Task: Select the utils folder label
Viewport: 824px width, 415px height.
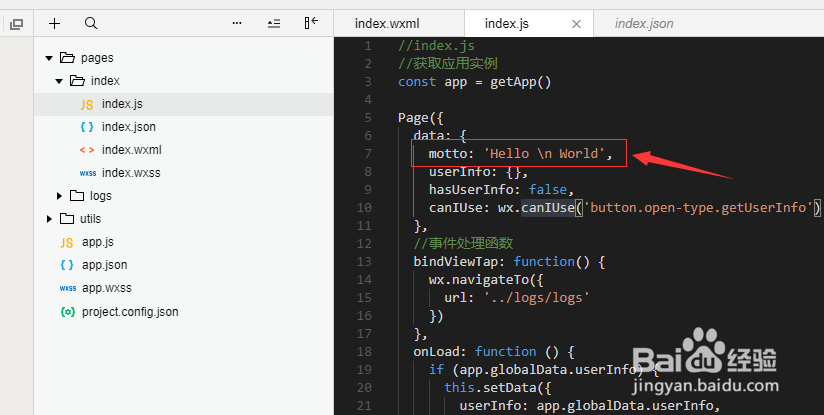Action: click(x=90, y=219)
